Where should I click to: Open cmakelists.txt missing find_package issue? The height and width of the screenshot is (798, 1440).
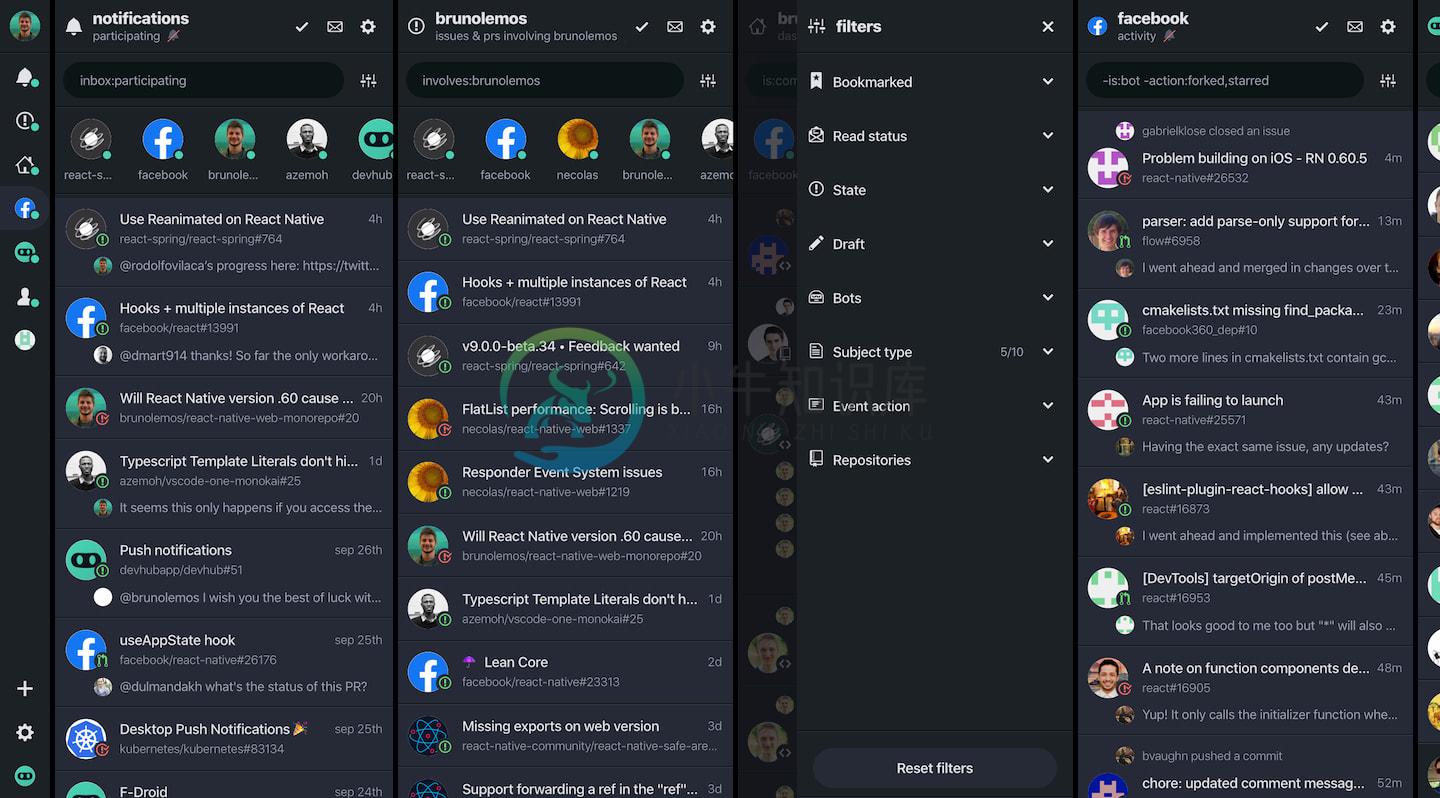click(x=1245, y=334)
